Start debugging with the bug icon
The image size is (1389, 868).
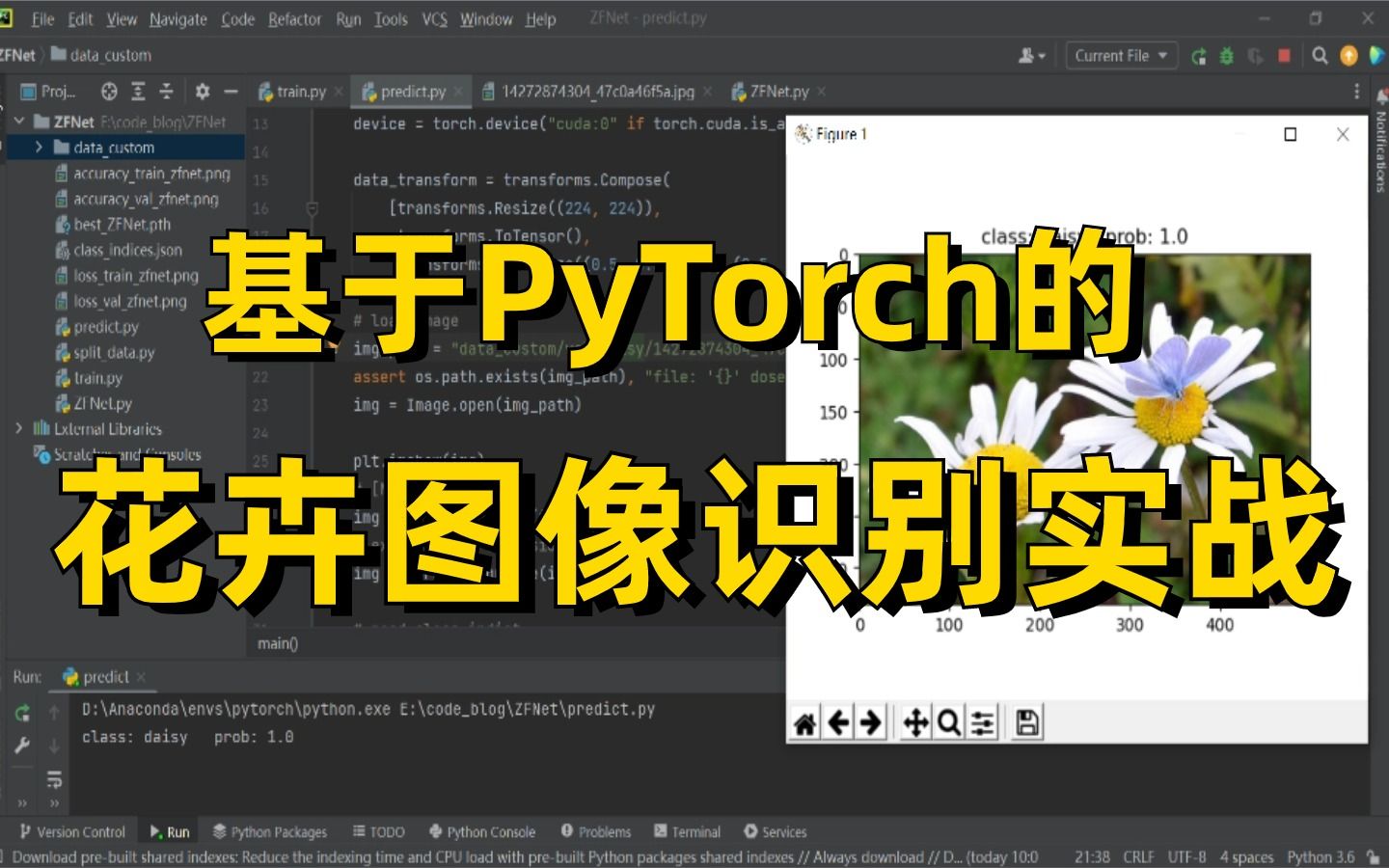[x=1227, y=56]
